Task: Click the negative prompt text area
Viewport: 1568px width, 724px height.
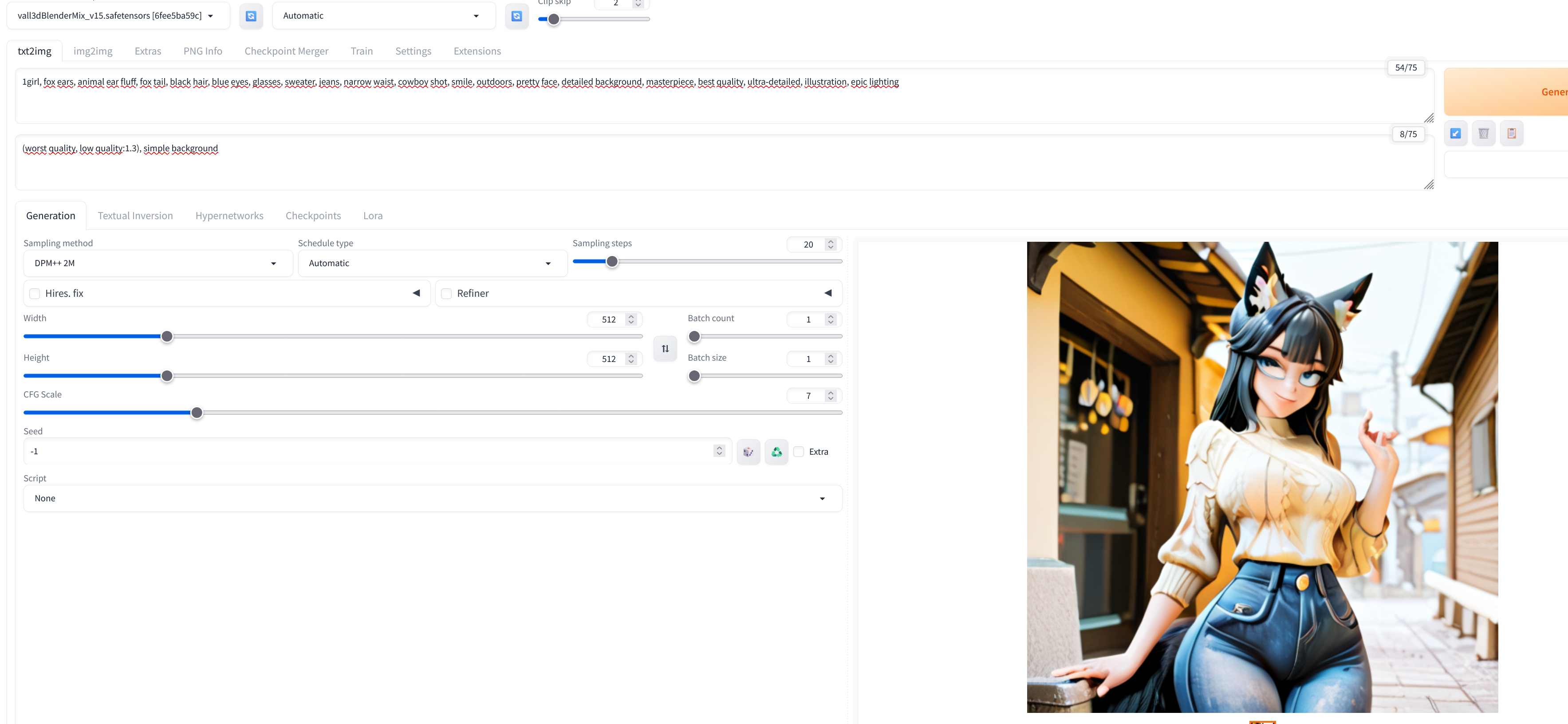Action: (725, 162)
